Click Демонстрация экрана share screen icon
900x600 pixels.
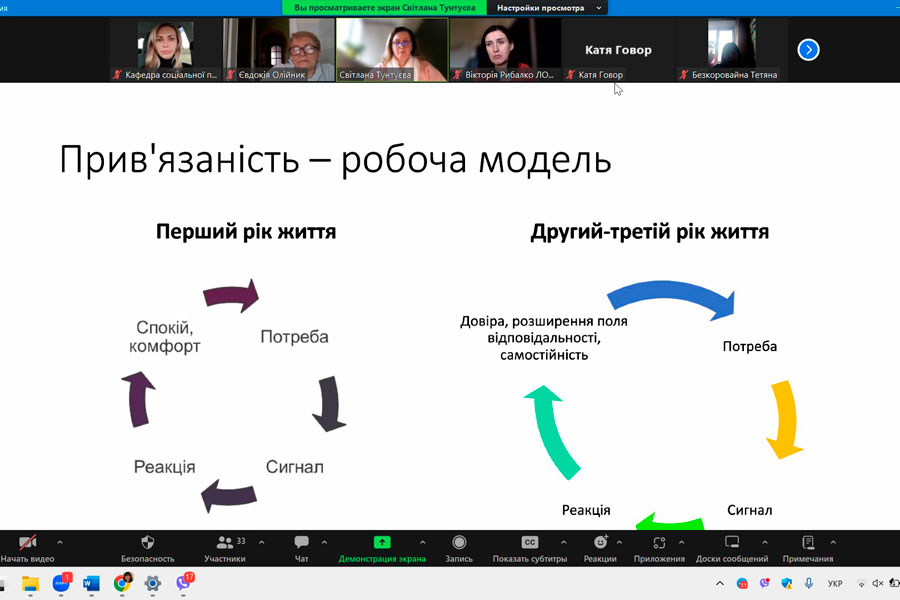(x=382, y=542)
